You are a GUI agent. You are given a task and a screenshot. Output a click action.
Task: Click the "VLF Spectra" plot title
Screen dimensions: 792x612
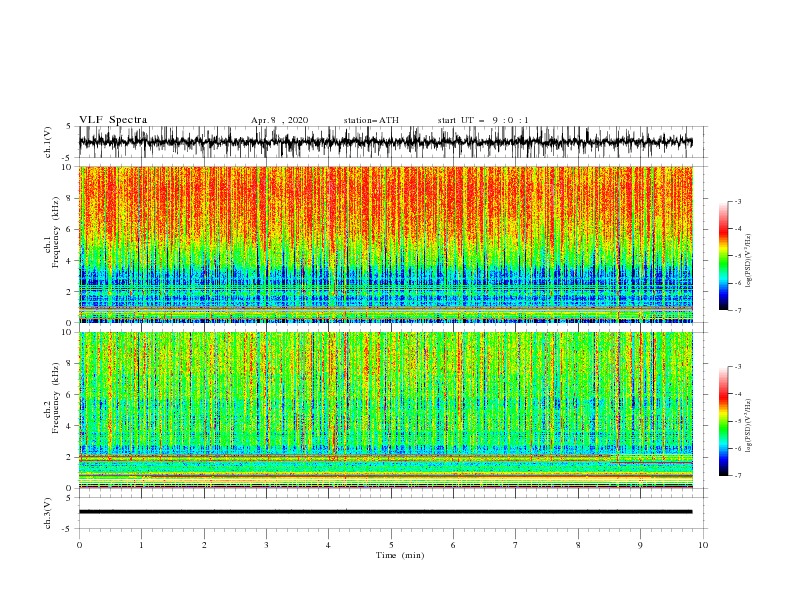pos(113,120)
